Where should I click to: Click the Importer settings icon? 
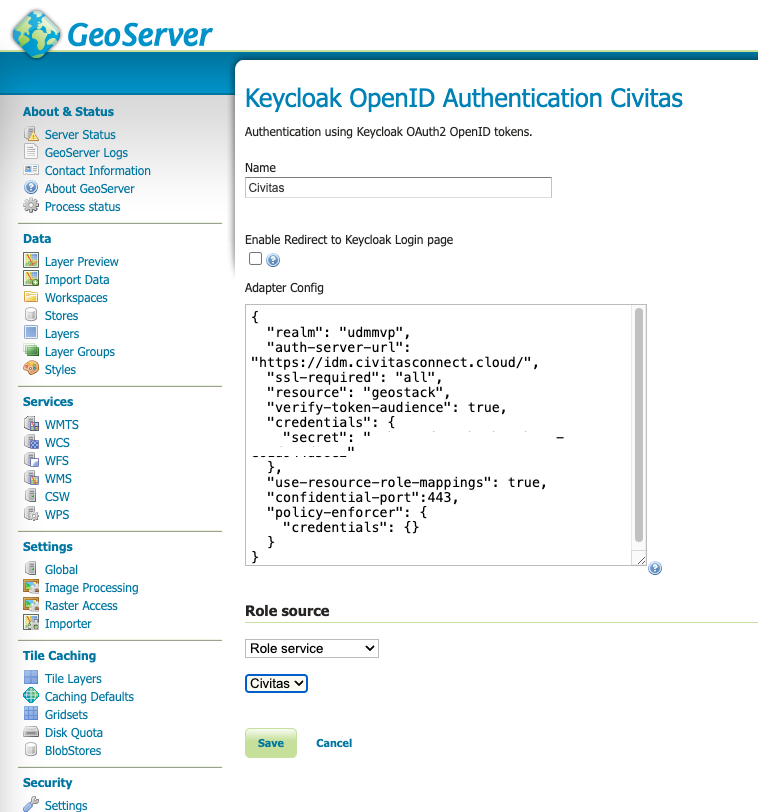pos(31,622)
